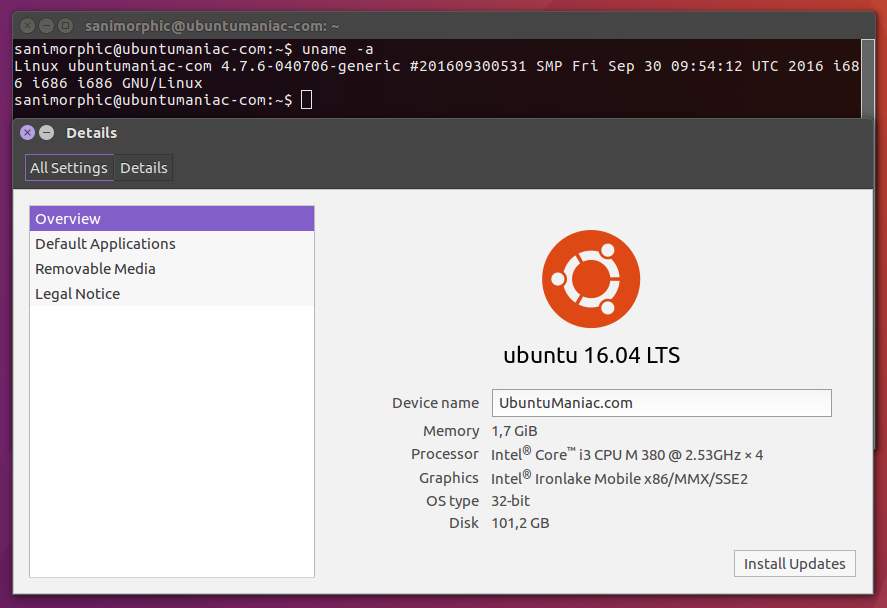The height and width of the screenshot is (608, 887).
Task: Click the Details window title text
Action: [x=92, y=133]
